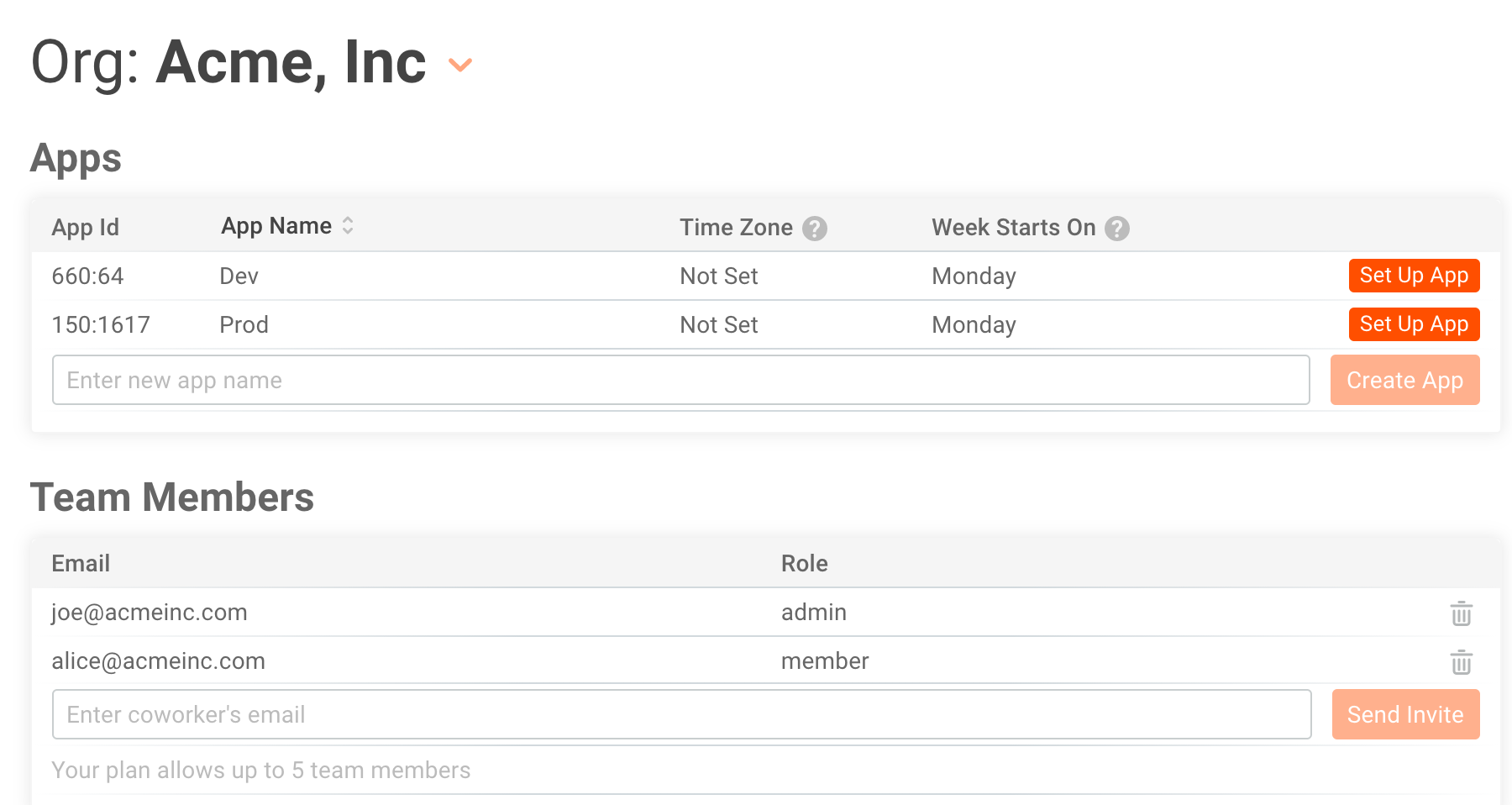Focus the Enter new app name field
The height and width of the screenshot is (805, 1512).
point(680,381)
